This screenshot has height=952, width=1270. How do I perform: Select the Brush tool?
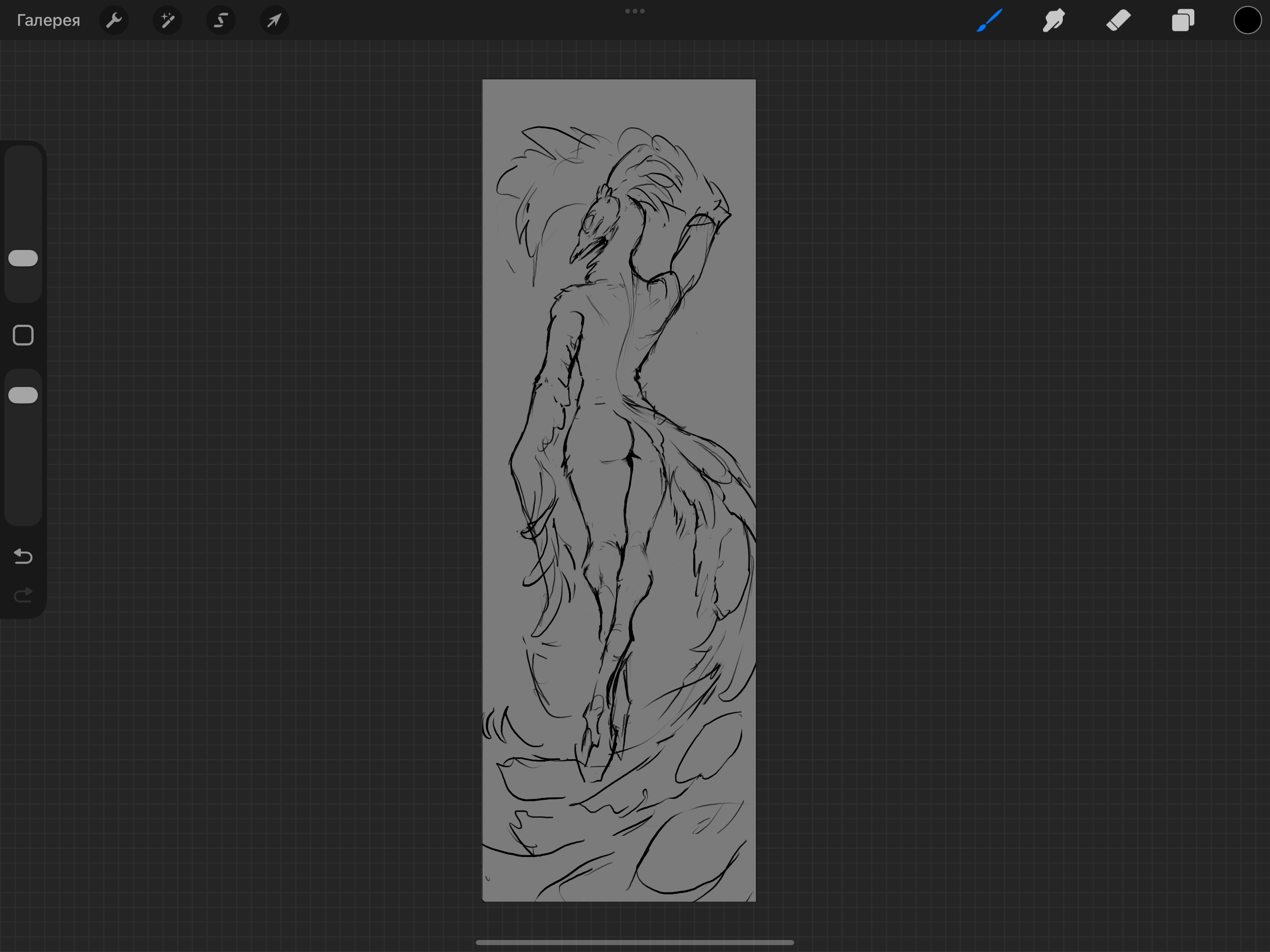tap(989, 21)
